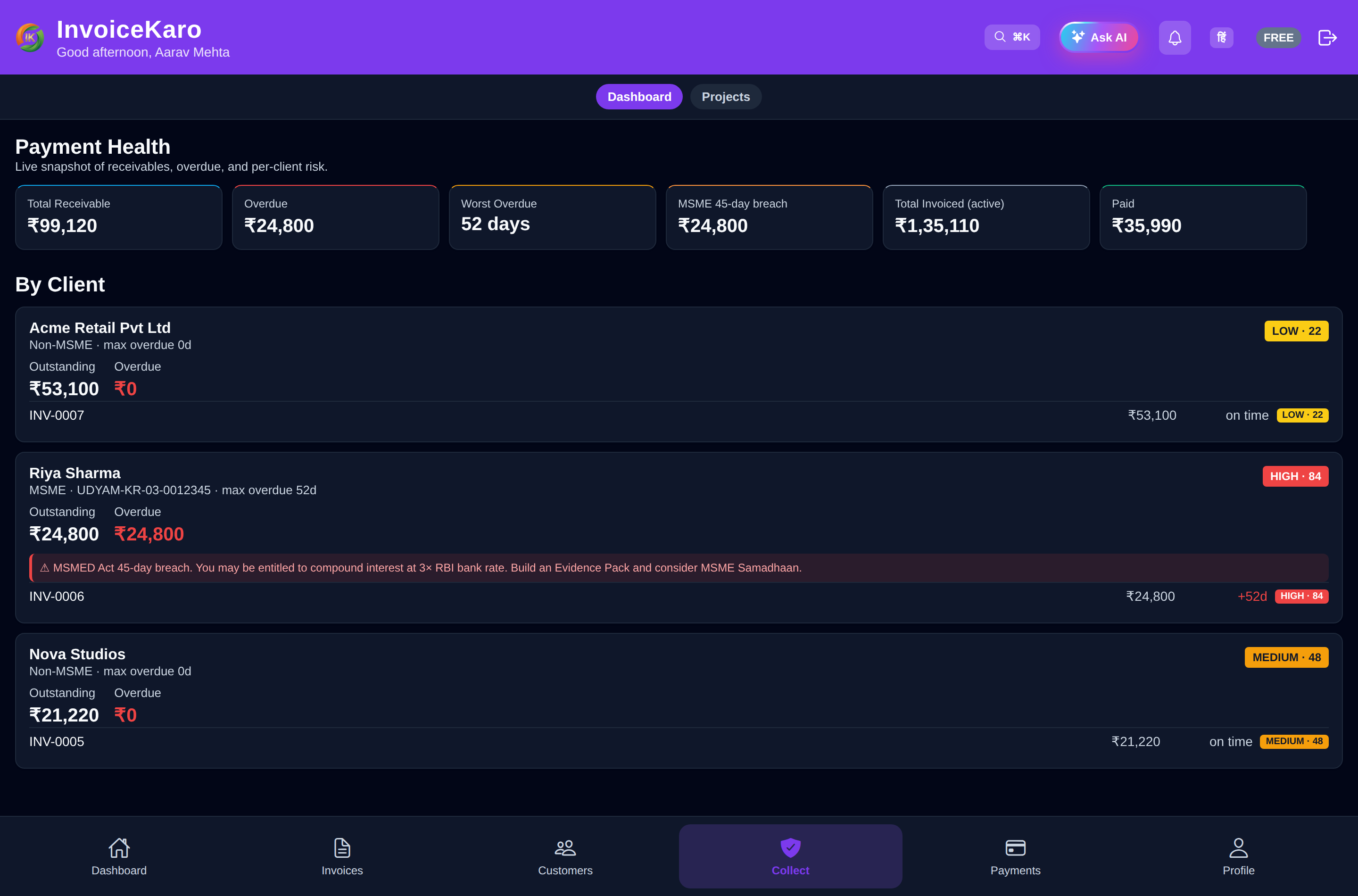Click the UDYAM-KR-03-0012345 registration text
This screenshot has width=1358, height=896.
(143, 490)
